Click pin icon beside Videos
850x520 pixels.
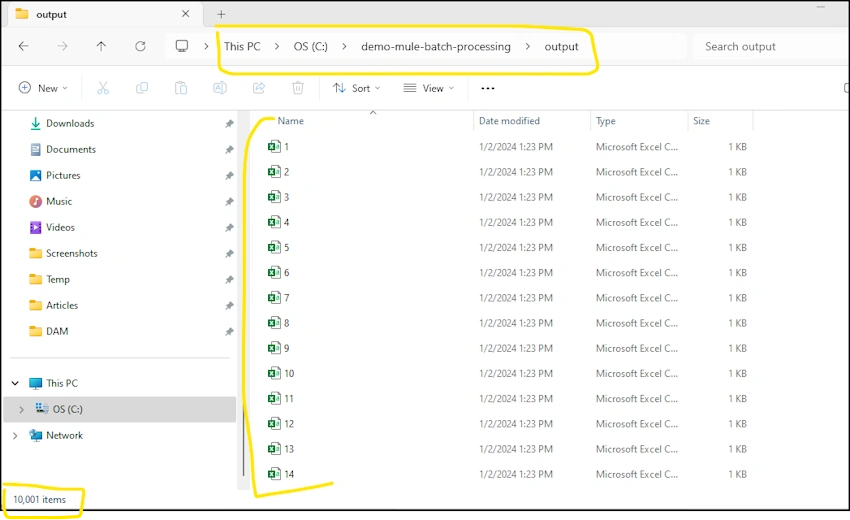tap(229, 228)
